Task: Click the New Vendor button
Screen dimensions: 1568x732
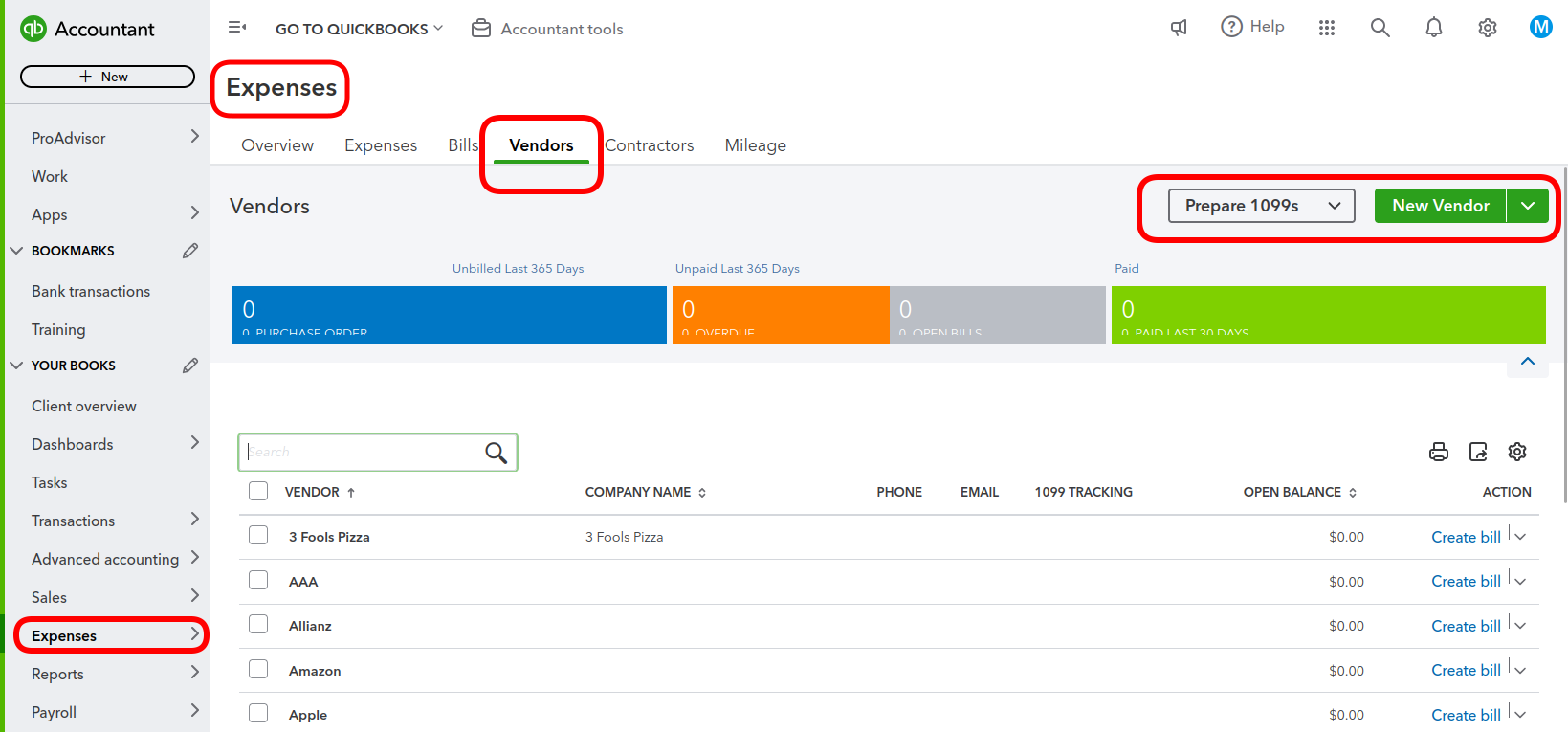Action: (1441, 206)
